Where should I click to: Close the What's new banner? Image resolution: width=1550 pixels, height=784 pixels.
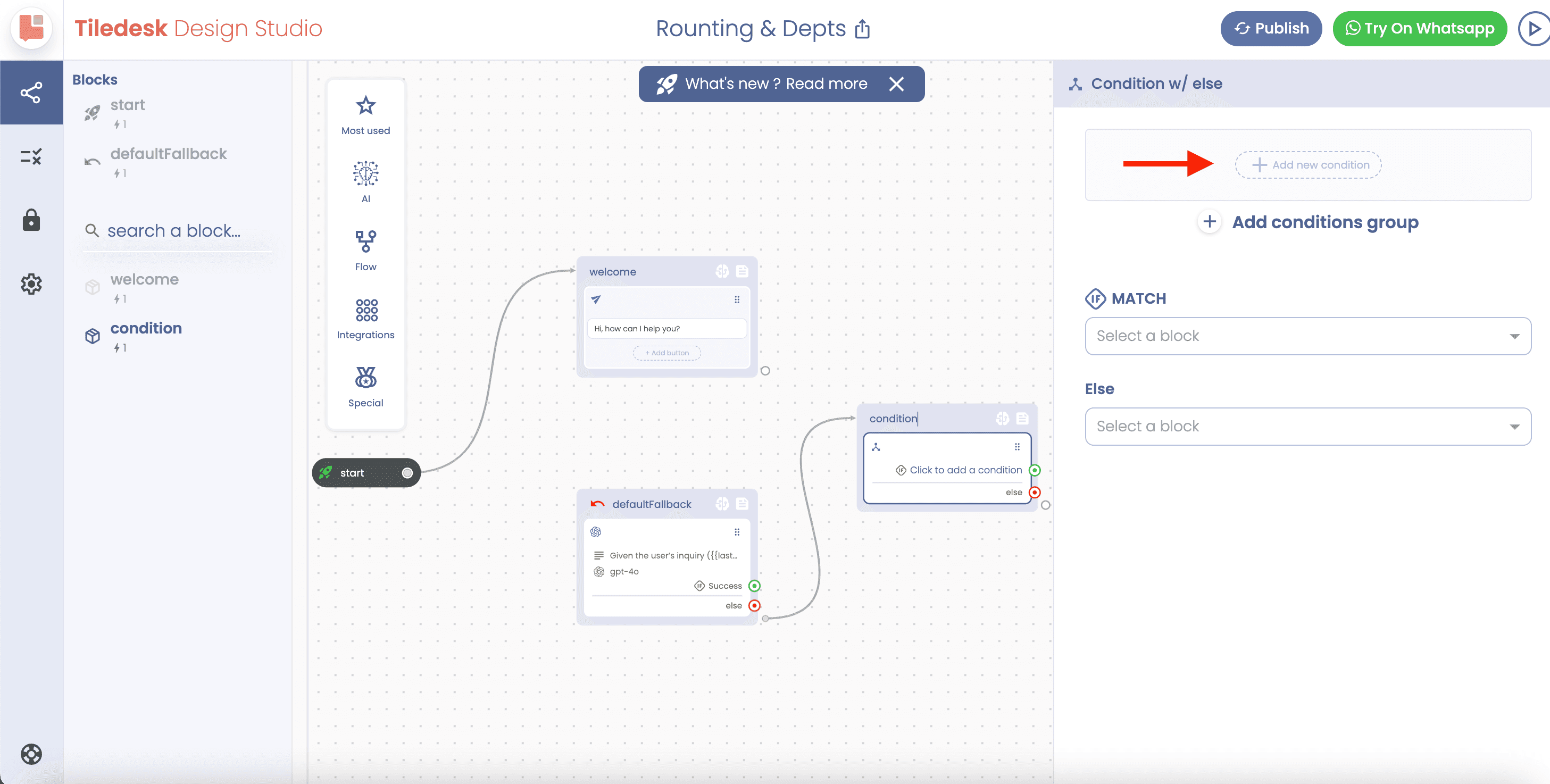pyautogui.click(x=897, y=84)
